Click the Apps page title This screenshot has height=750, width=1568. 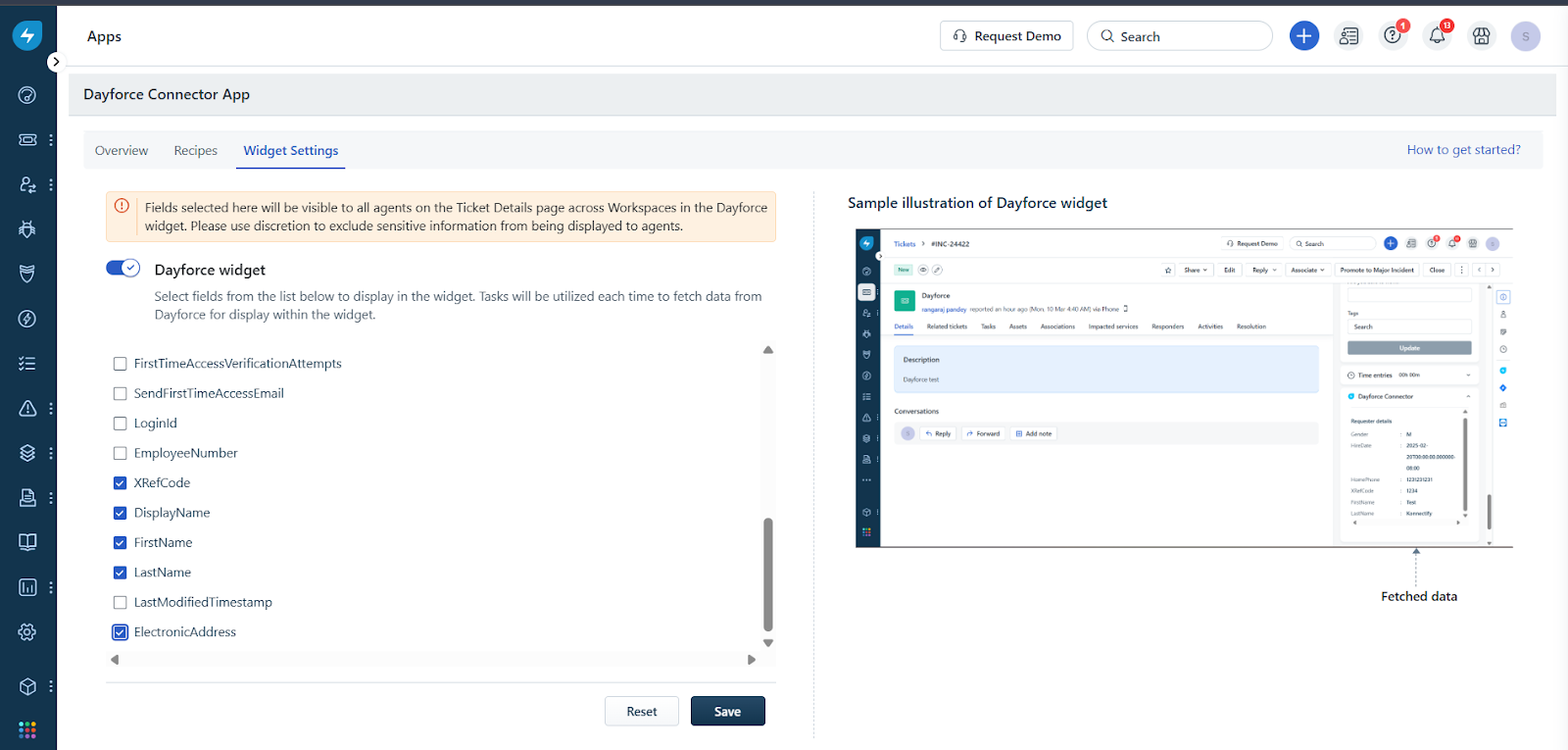click(104, 36)
